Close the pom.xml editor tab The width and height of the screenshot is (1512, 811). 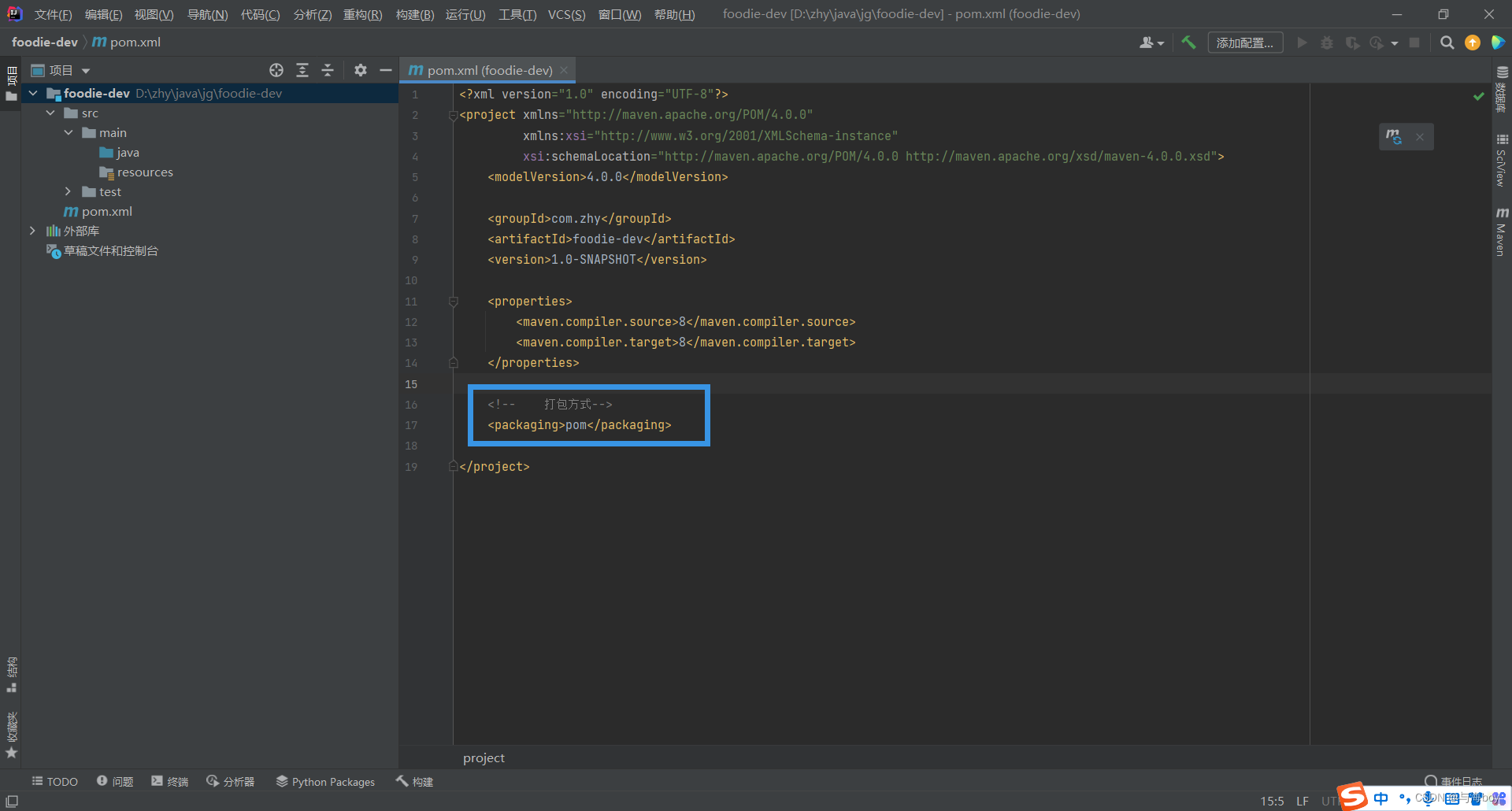point(564,70)
